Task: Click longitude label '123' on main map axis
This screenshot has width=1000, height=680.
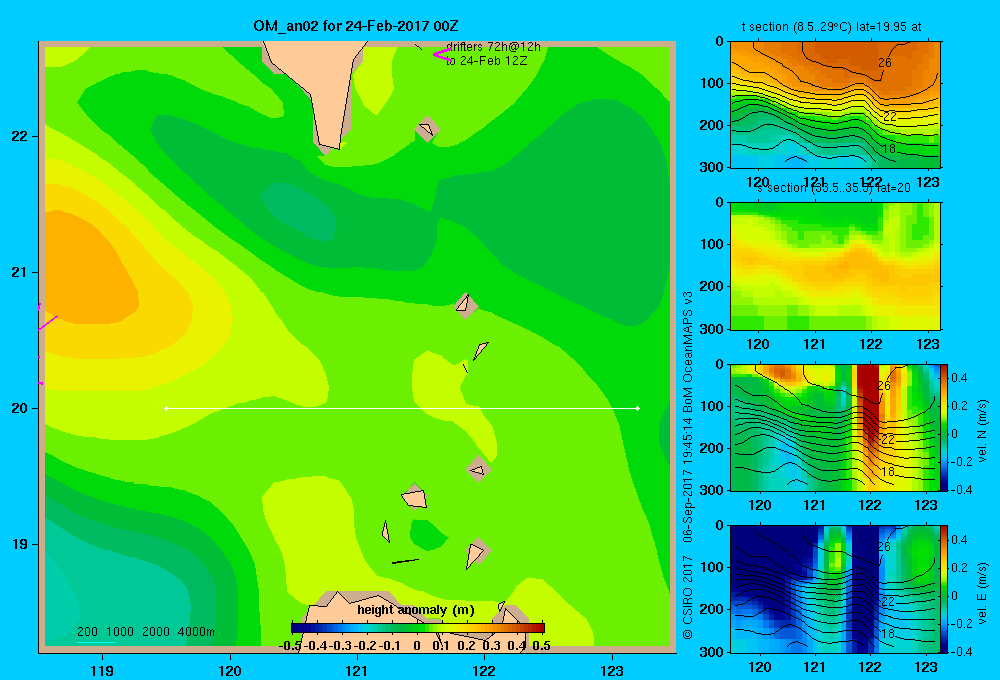Action: [x=612, y=670]
